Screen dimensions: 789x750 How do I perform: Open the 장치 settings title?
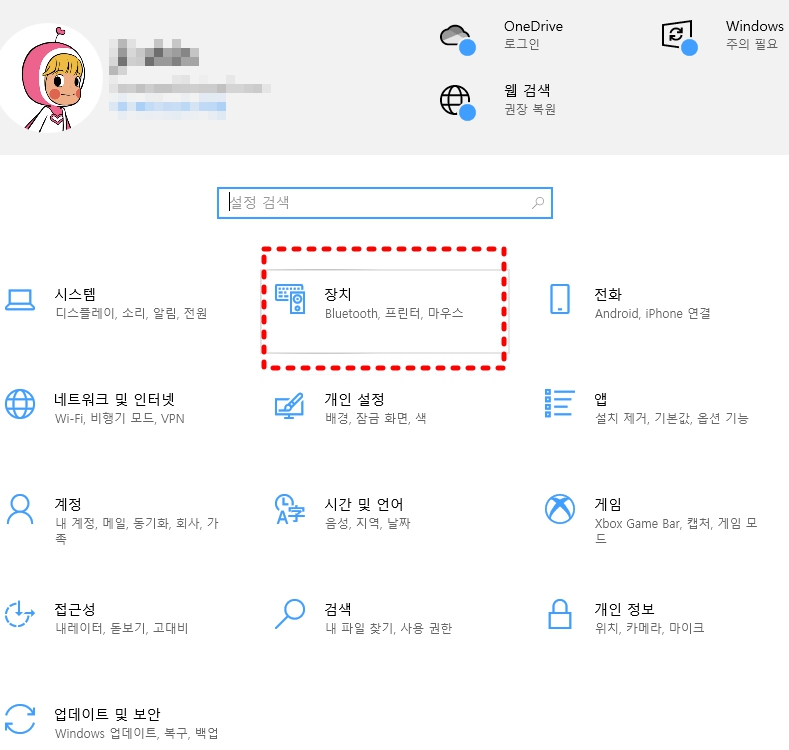click(x=338, y=294)
